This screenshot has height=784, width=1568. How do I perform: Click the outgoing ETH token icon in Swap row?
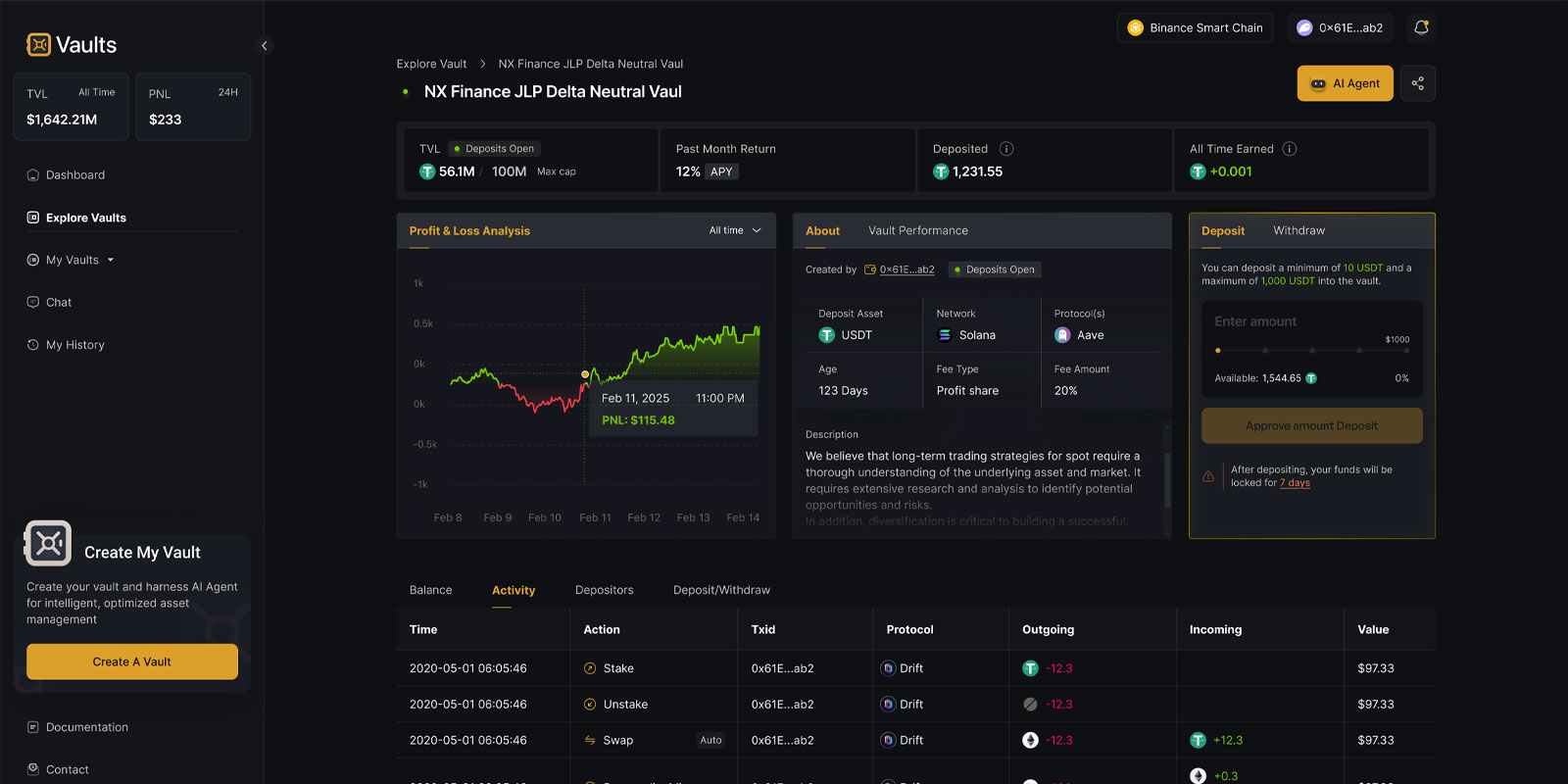click(x=1030, y=740)
